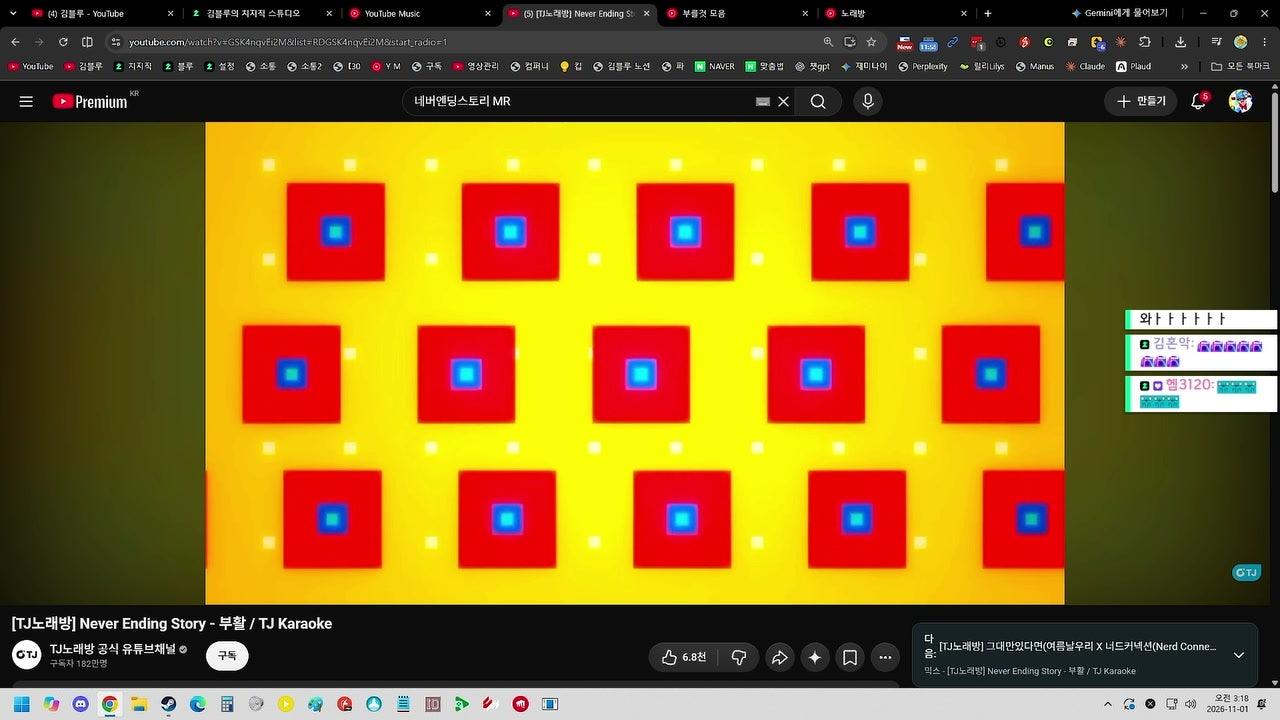Open Chrome extensions puzzle icon
This screenshot has width=1280, height=720.
[x=1145, y=42]
